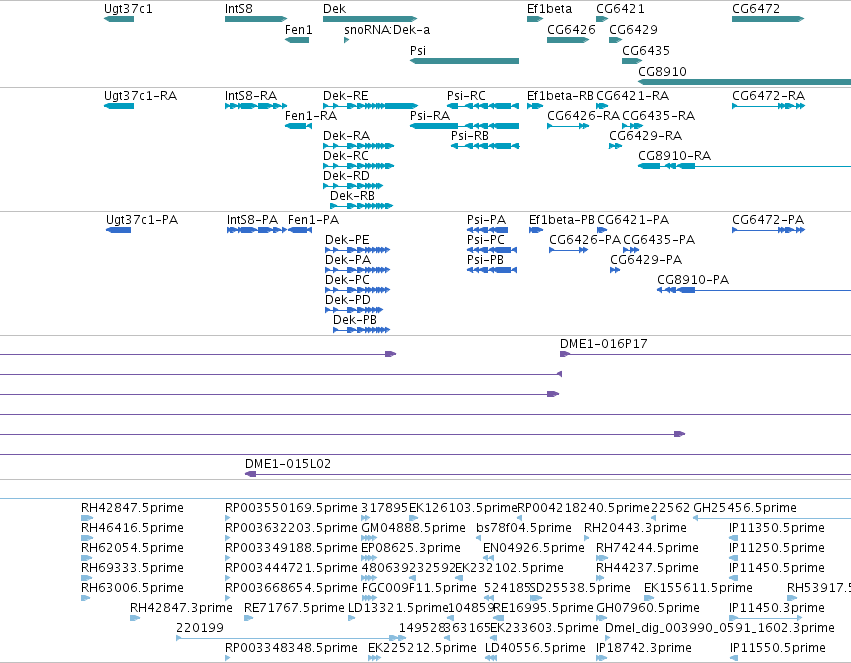Select the bs78f04.5prime EST label

[524, 528]
